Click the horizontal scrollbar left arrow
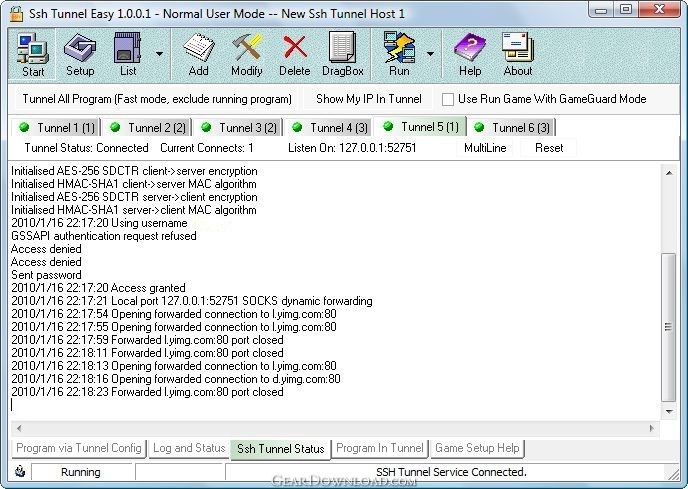 point(18,428)
